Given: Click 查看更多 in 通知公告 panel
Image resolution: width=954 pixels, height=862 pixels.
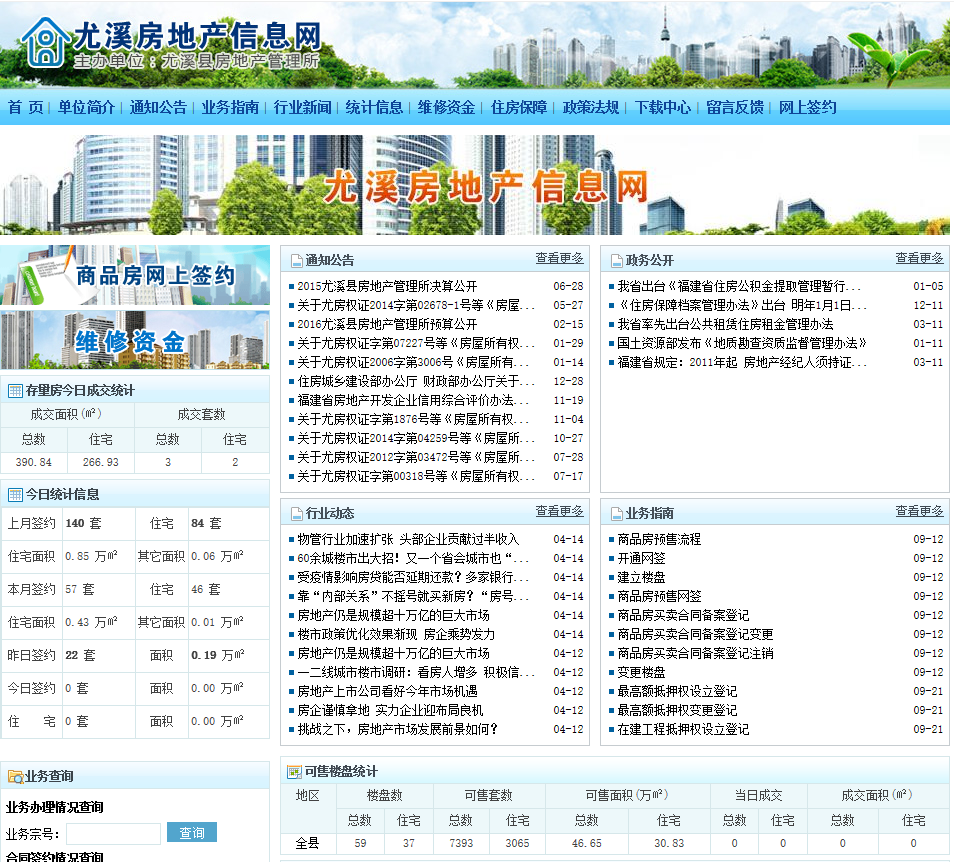Looking at the screenshot, I should (559, 258).
